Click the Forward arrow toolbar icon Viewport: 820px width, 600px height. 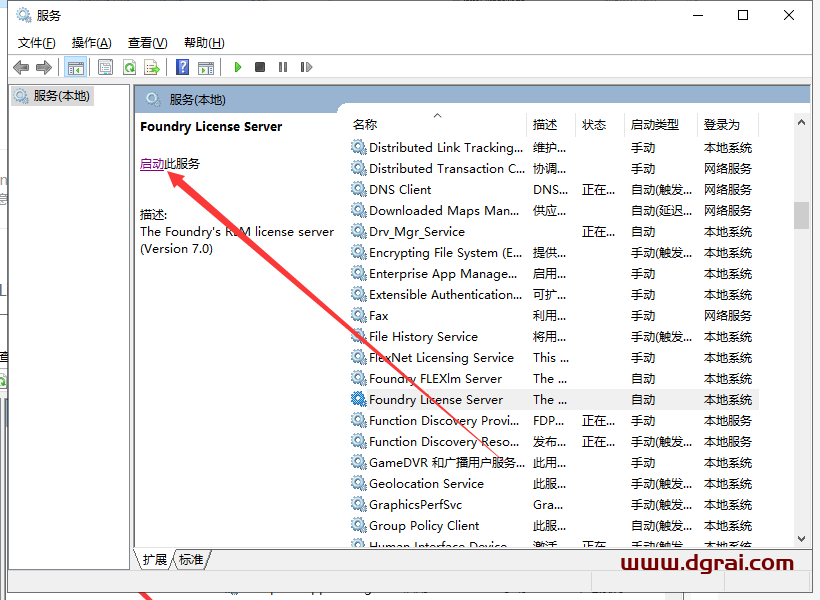(x=44, y=67)
